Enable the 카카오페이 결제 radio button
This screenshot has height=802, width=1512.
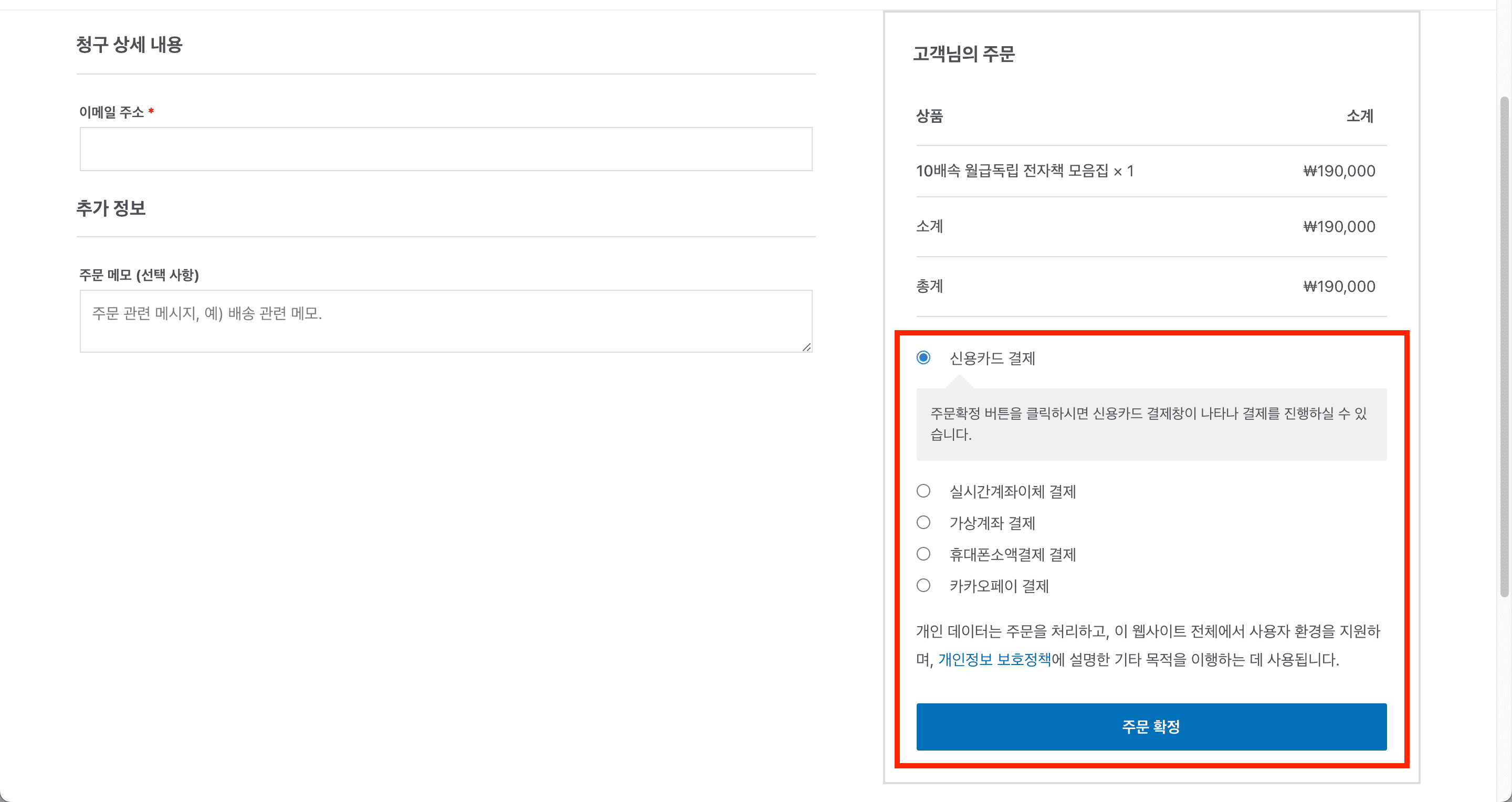(x=923, y=586)
